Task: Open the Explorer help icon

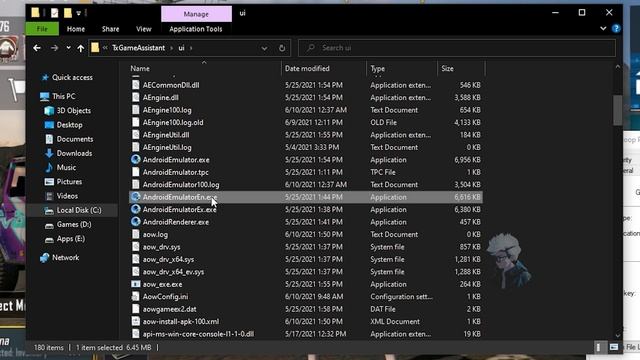Action: click(616, 29)
